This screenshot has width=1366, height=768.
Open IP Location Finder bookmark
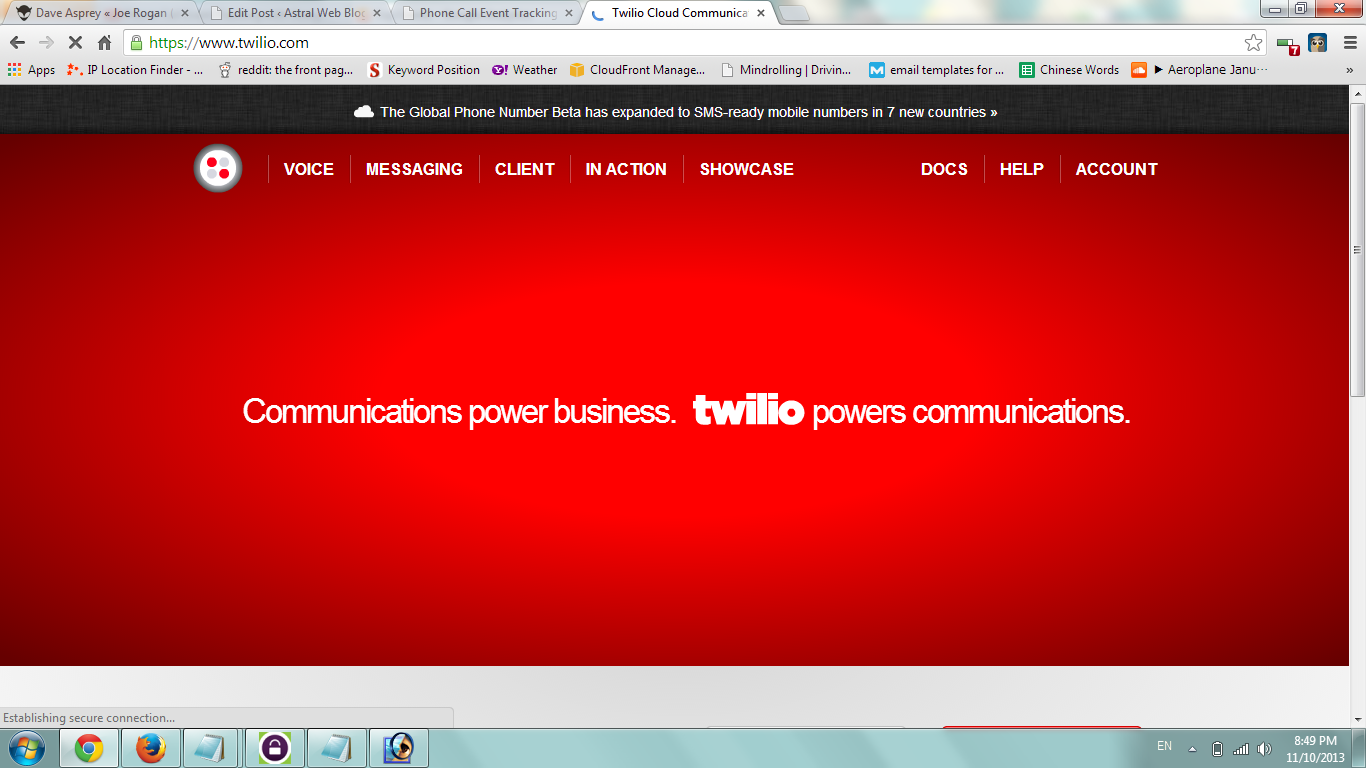pos(134,70)
